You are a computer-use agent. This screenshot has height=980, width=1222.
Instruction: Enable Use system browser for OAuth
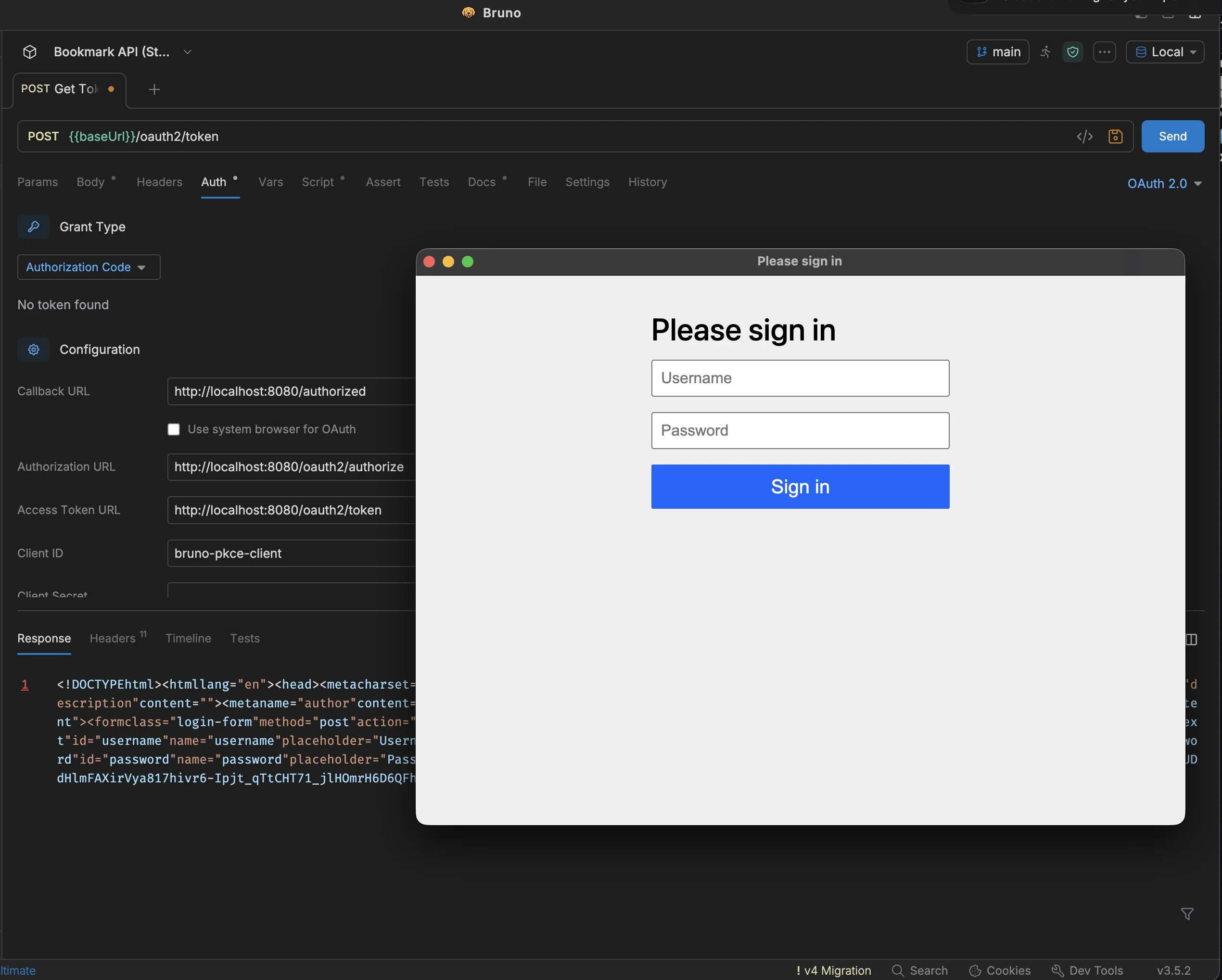174,429
